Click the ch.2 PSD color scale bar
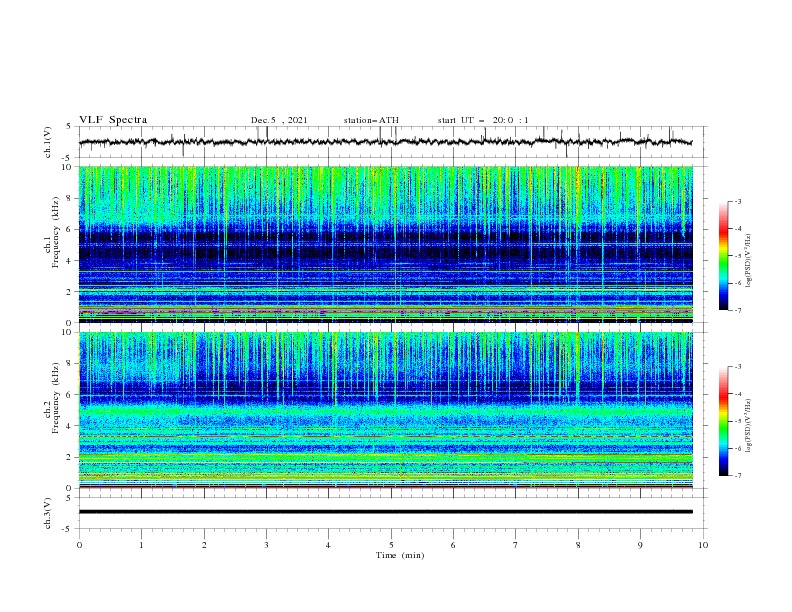Viewport: 792px width, 612px height. coord(724,421)
